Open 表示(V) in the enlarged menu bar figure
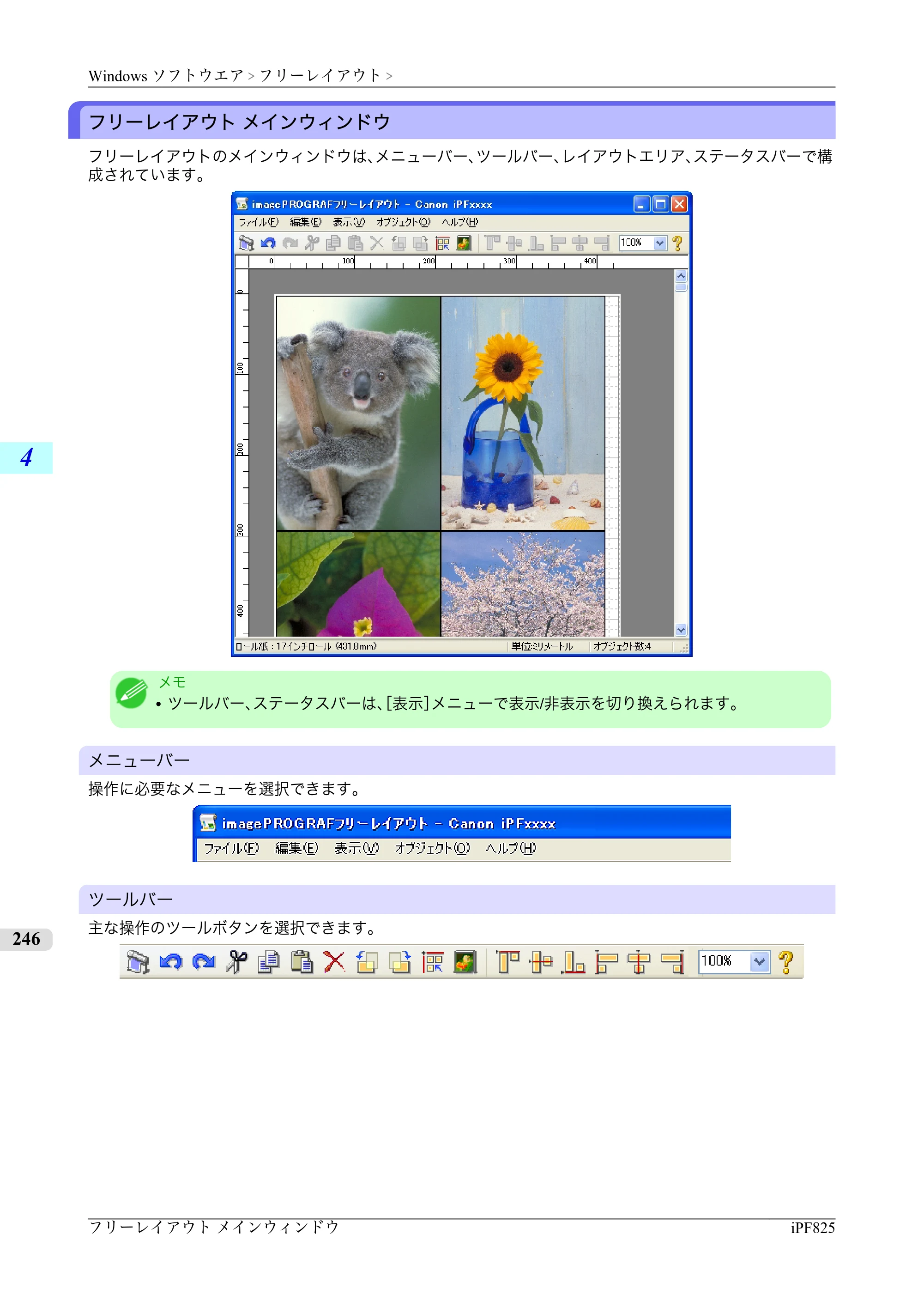Image resolution: width=924 pixels, height=1307 pixels. point(357,848)
